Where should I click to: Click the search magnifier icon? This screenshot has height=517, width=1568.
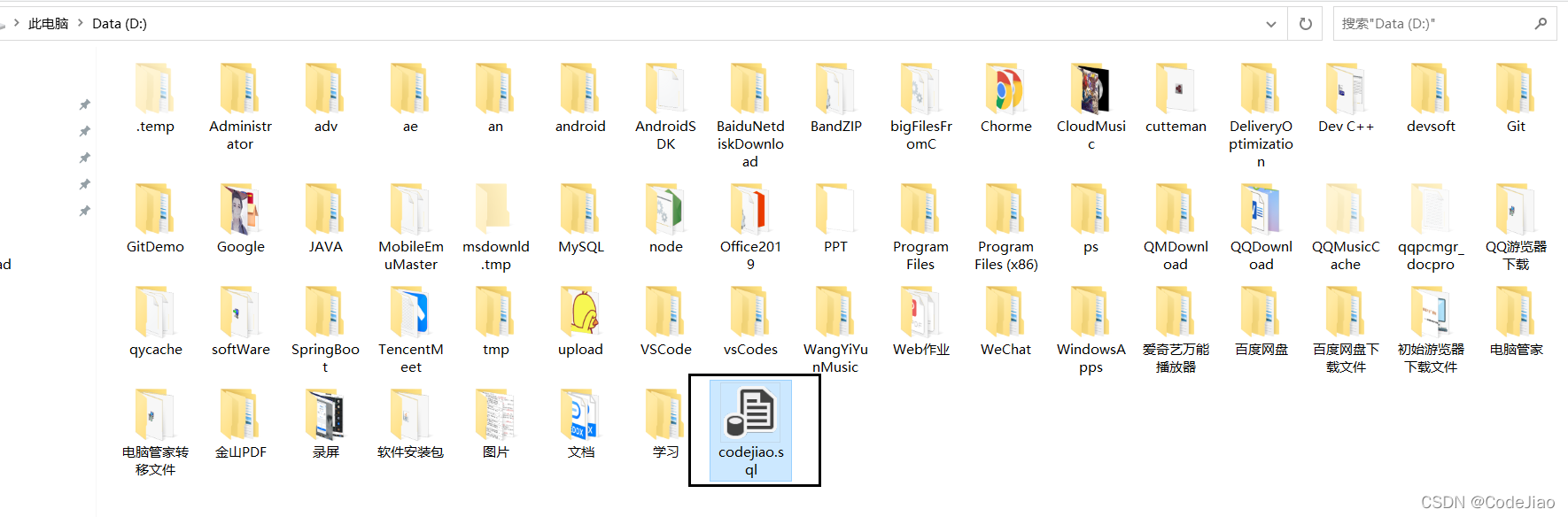pyautogui.click(x=1541, y=24)
